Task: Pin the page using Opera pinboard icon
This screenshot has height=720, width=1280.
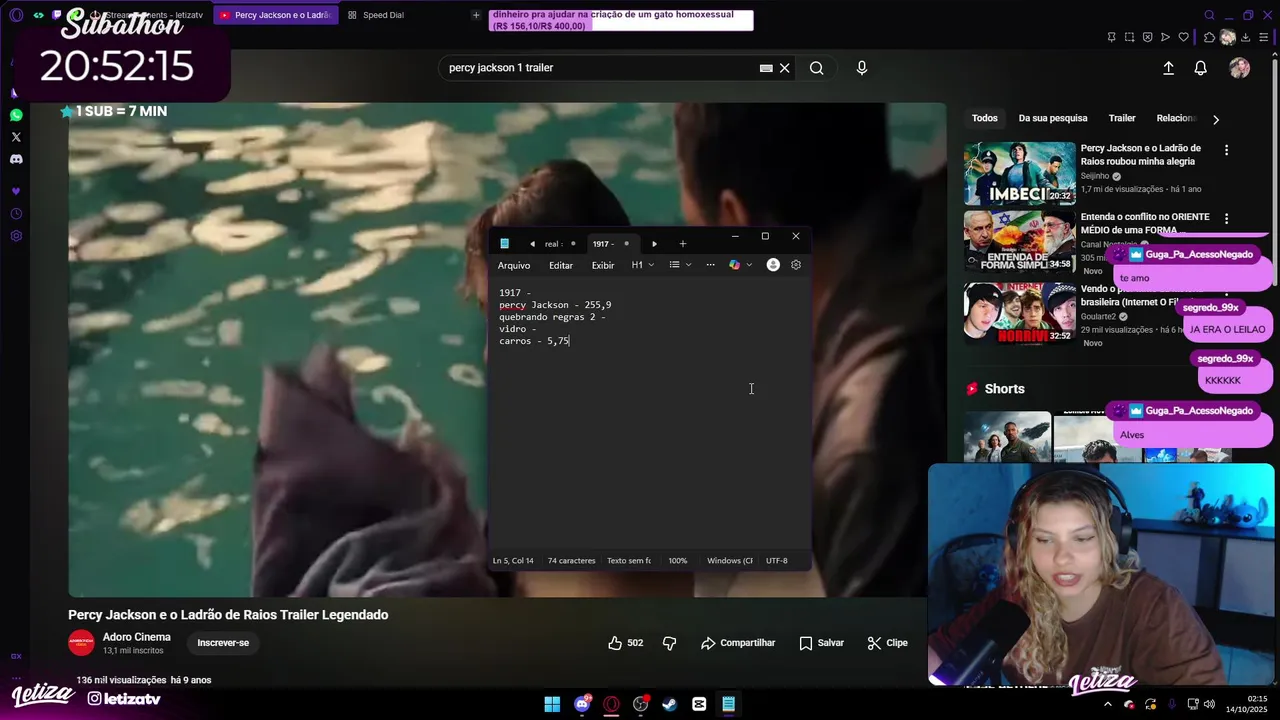Action: [1111, 37]
